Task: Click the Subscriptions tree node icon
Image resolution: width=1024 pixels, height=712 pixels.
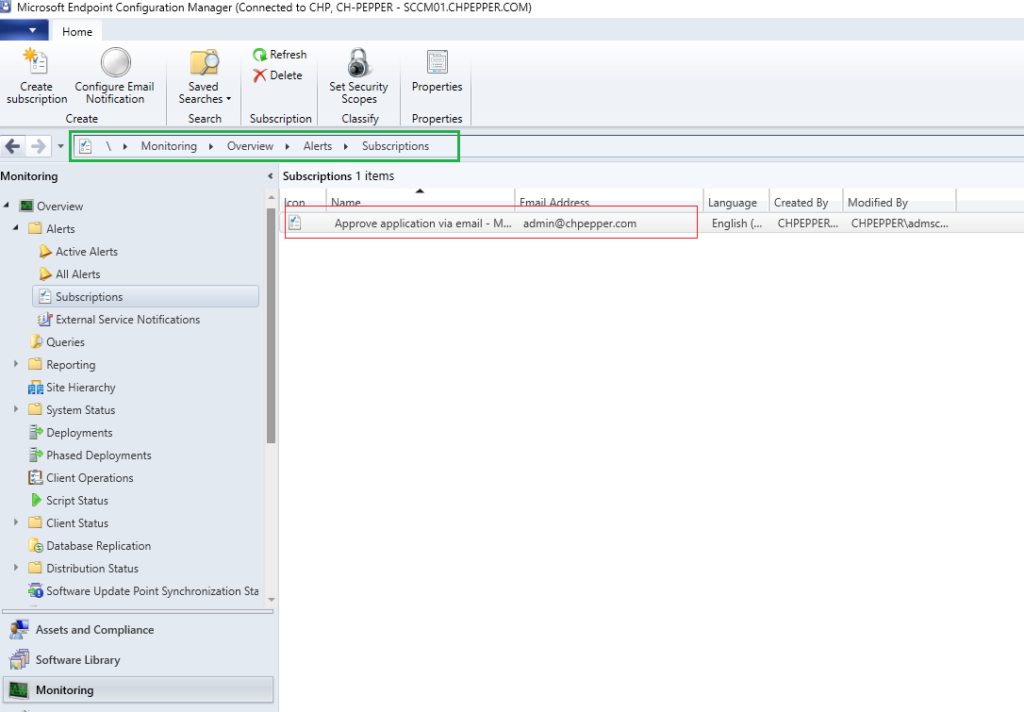Action: tap(44, 297)
